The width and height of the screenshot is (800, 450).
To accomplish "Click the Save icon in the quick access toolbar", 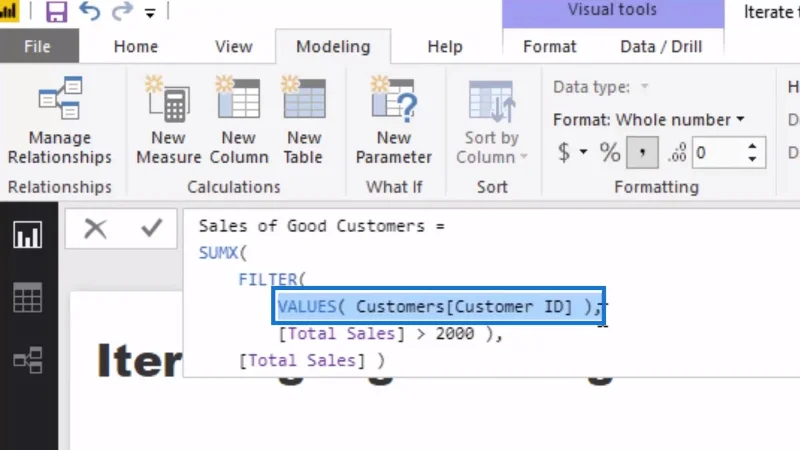I will [56, 11].
